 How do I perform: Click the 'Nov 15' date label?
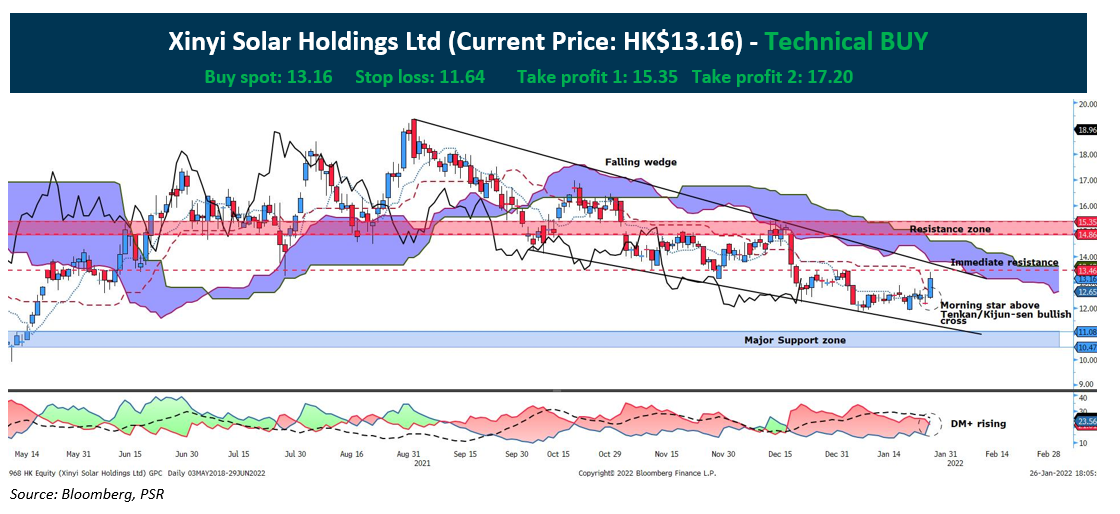tap(667, 454)
